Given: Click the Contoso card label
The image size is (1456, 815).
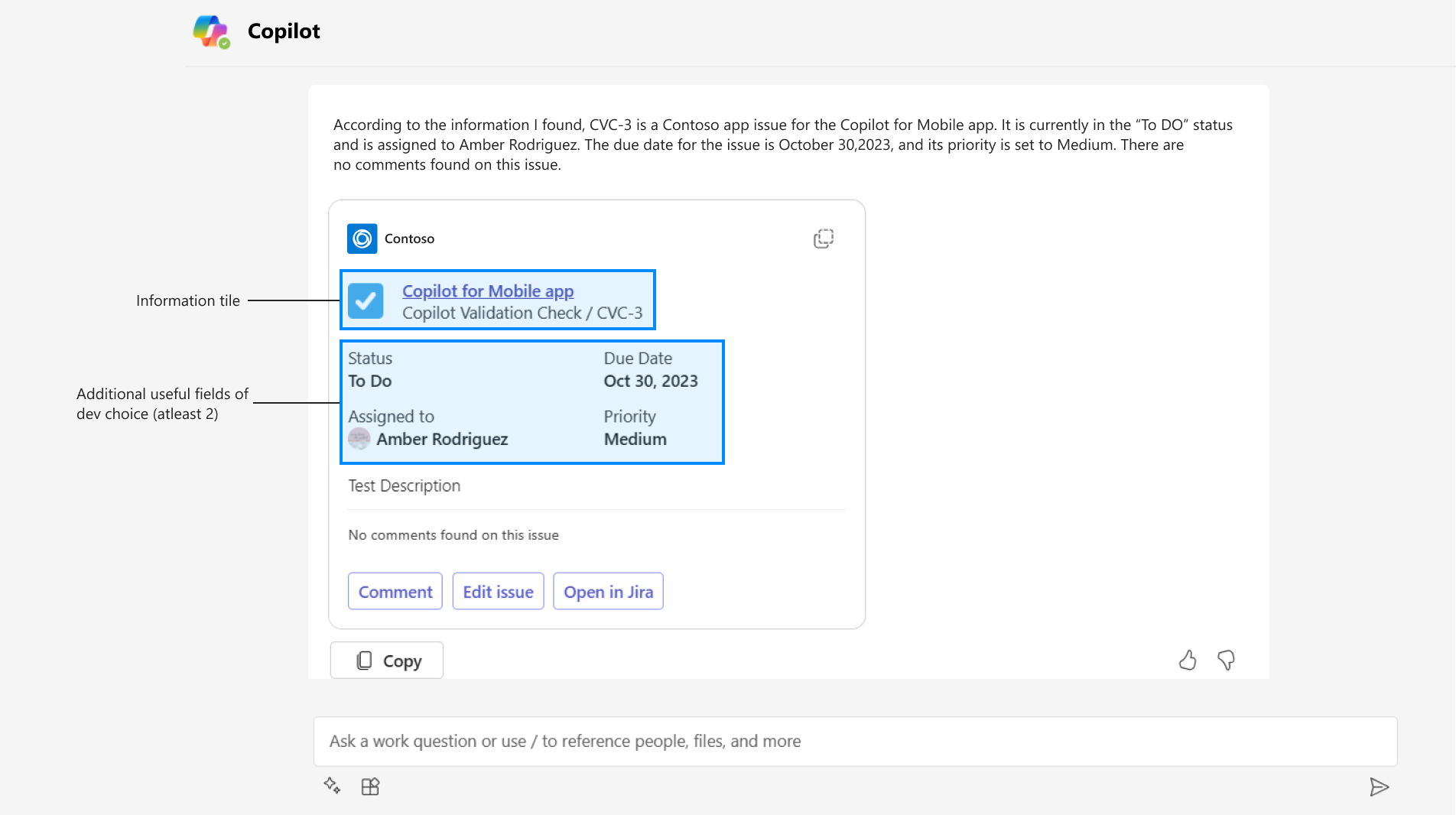Looking at the screenshot, I should [409, 239].
